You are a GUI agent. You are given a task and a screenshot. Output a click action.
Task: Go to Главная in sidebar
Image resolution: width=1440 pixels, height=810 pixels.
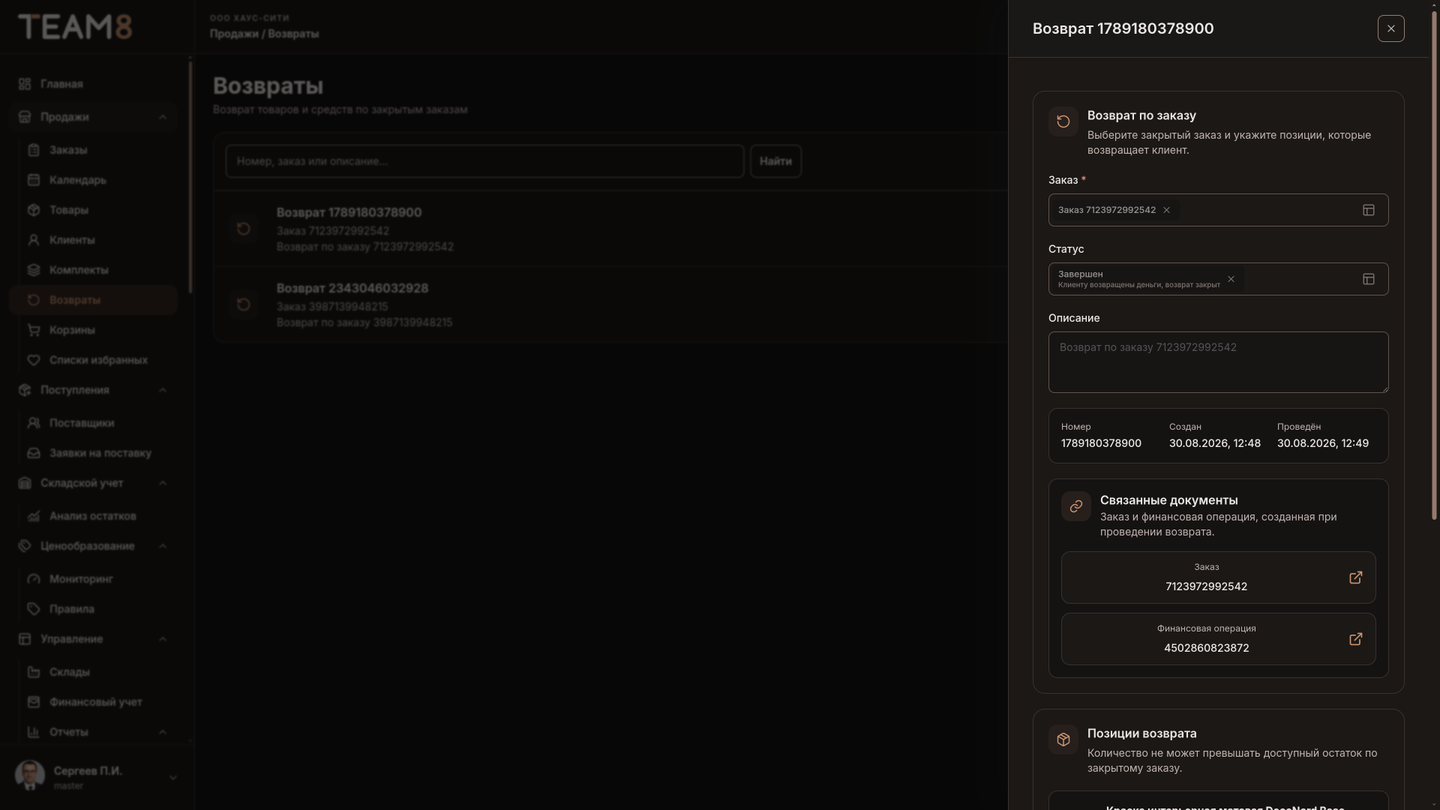tap(93, 84)
